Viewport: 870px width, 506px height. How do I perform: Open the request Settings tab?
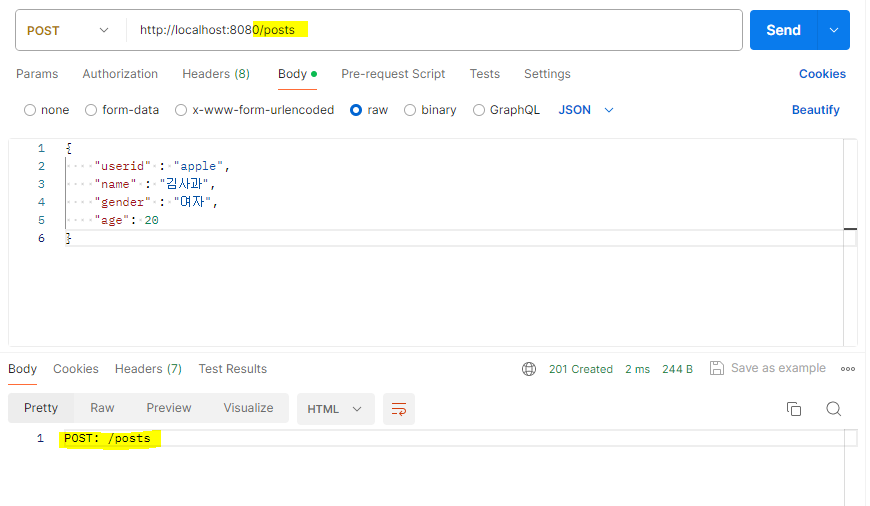(547, 74)
